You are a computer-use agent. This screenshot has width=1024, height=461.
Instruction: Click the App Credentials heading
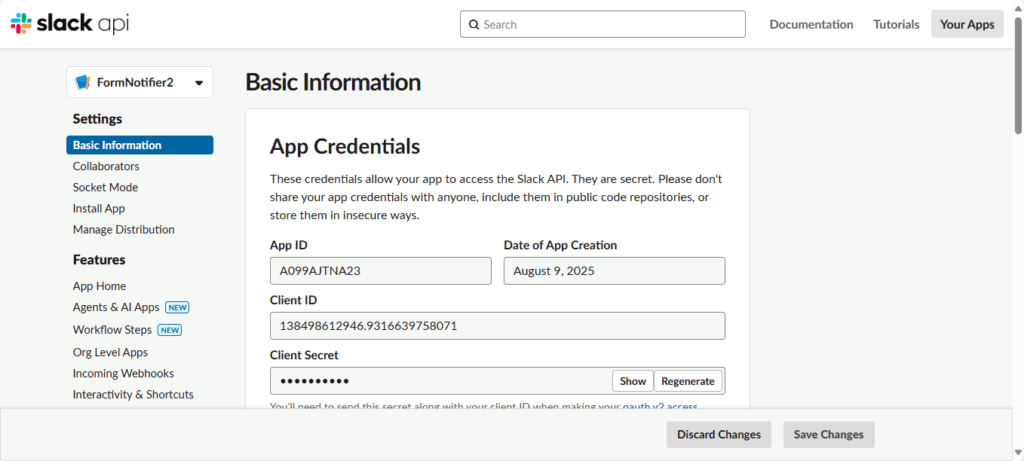[345, 146]
